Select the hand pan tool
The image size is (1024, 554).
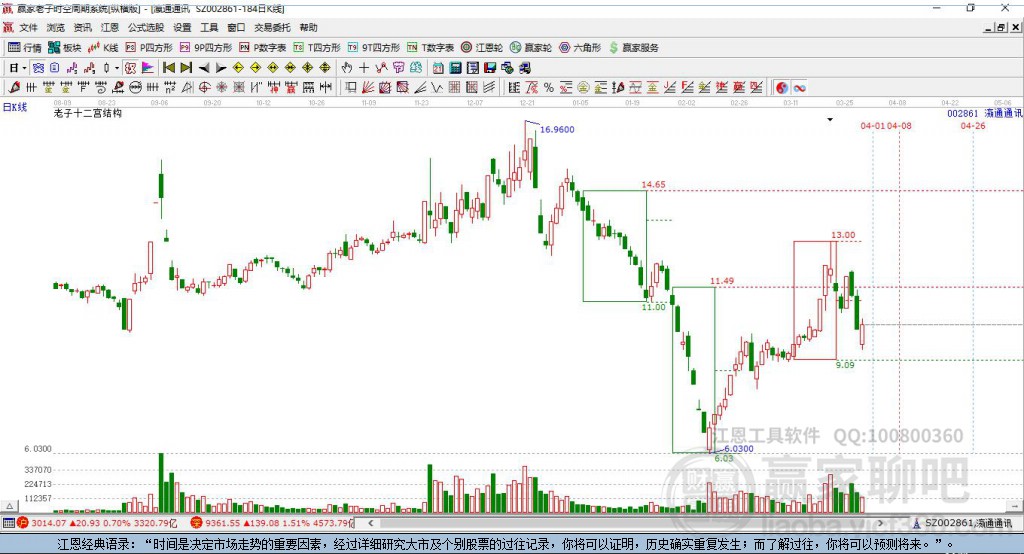[347, 68]
